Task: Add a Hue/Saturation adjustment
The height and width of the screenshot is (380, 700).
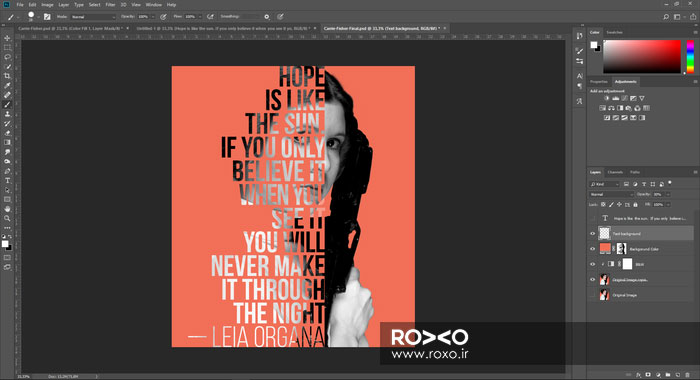Action: point(602,108)
